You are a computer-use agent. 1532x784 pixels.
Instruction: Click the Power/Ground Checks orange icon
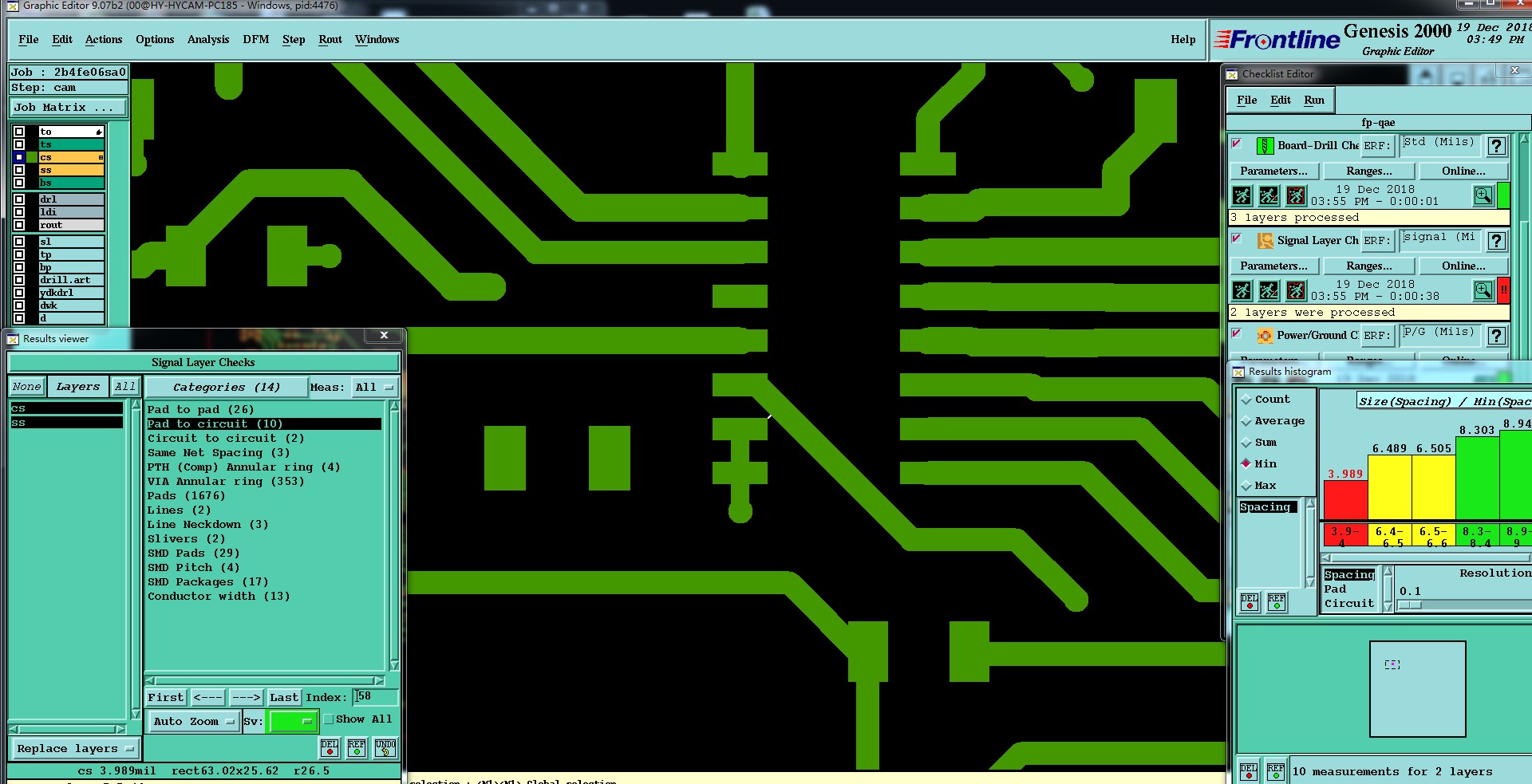[1265, 336]
